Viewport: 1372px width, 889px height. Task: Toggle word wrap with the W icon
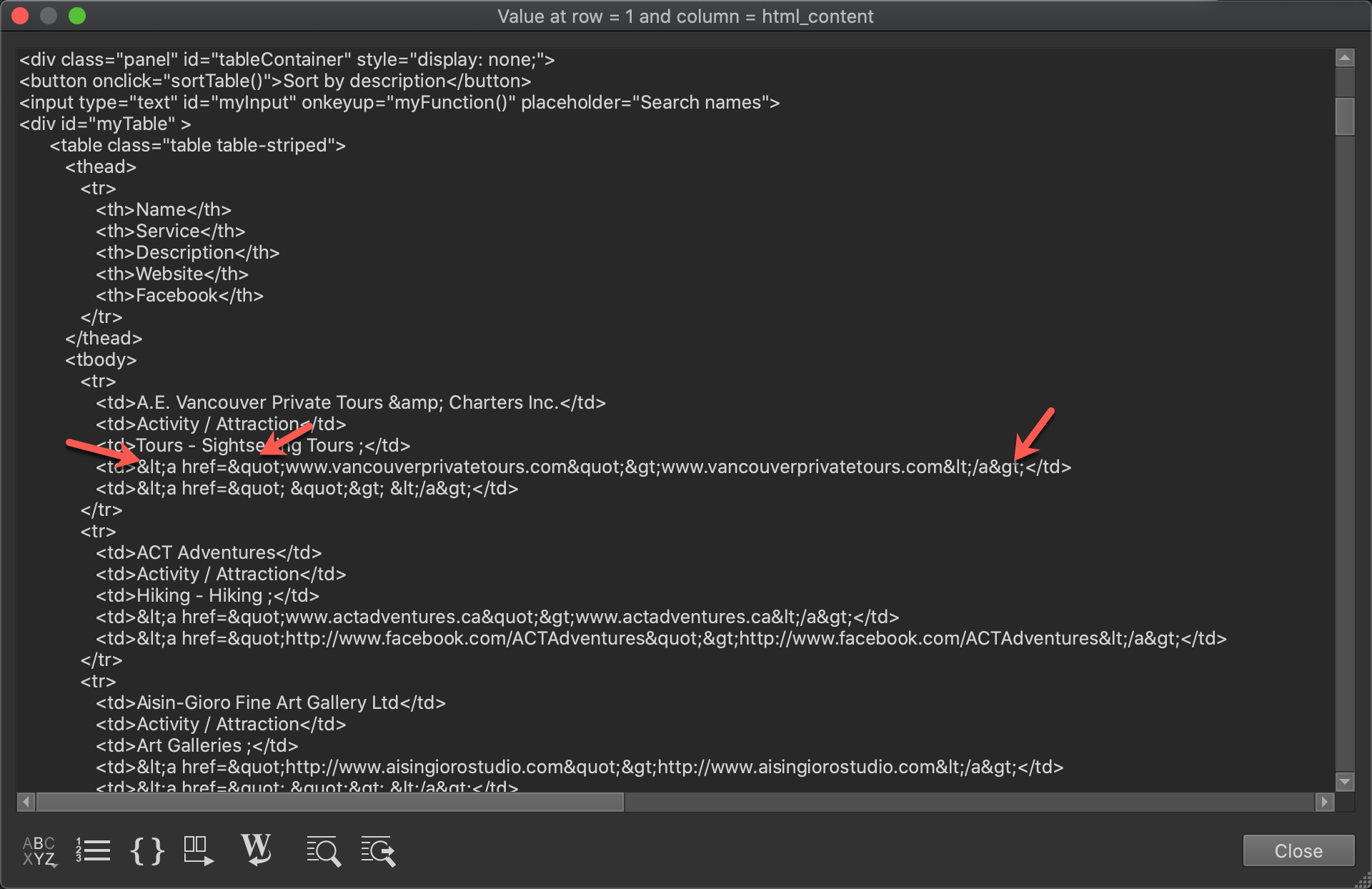pos(257,851)
